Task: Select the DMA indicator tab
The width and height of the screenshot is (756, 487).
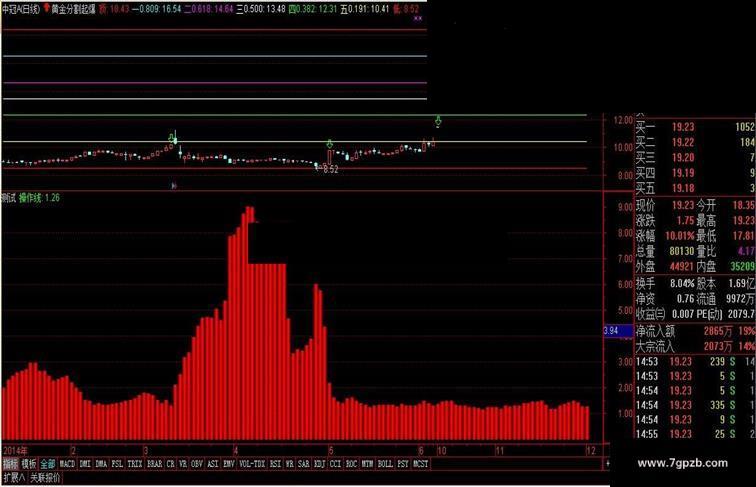Action: (x=101, y=464)
